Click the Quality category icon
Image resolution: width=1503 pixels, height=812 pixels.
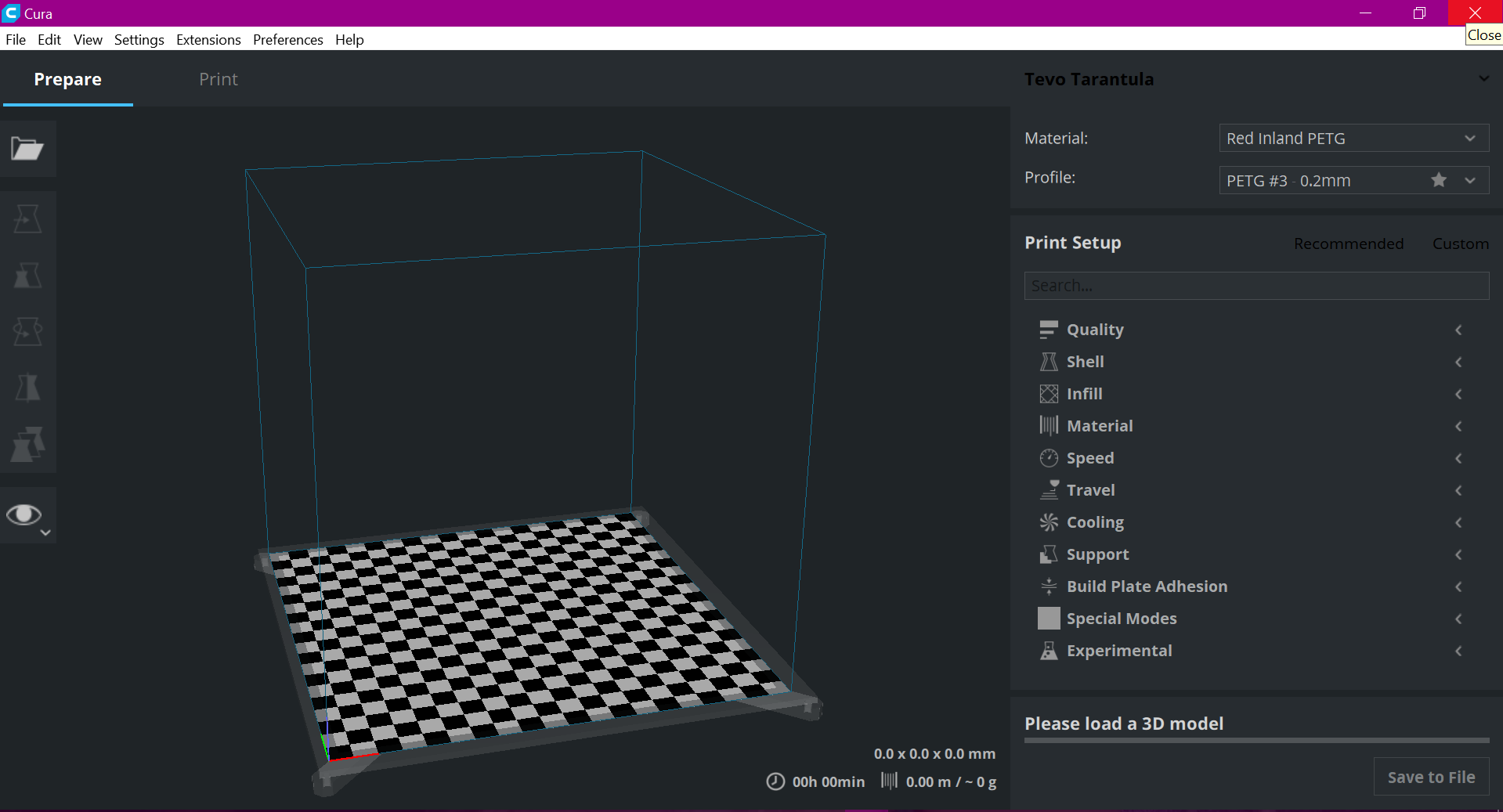point(1049,330)
